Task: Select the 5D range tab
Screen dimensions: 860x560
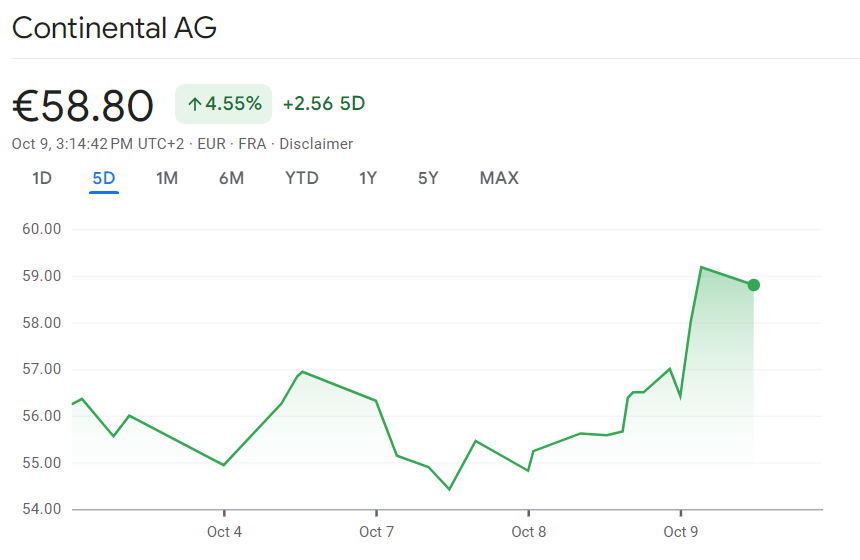Action: (x=104, y=178)
